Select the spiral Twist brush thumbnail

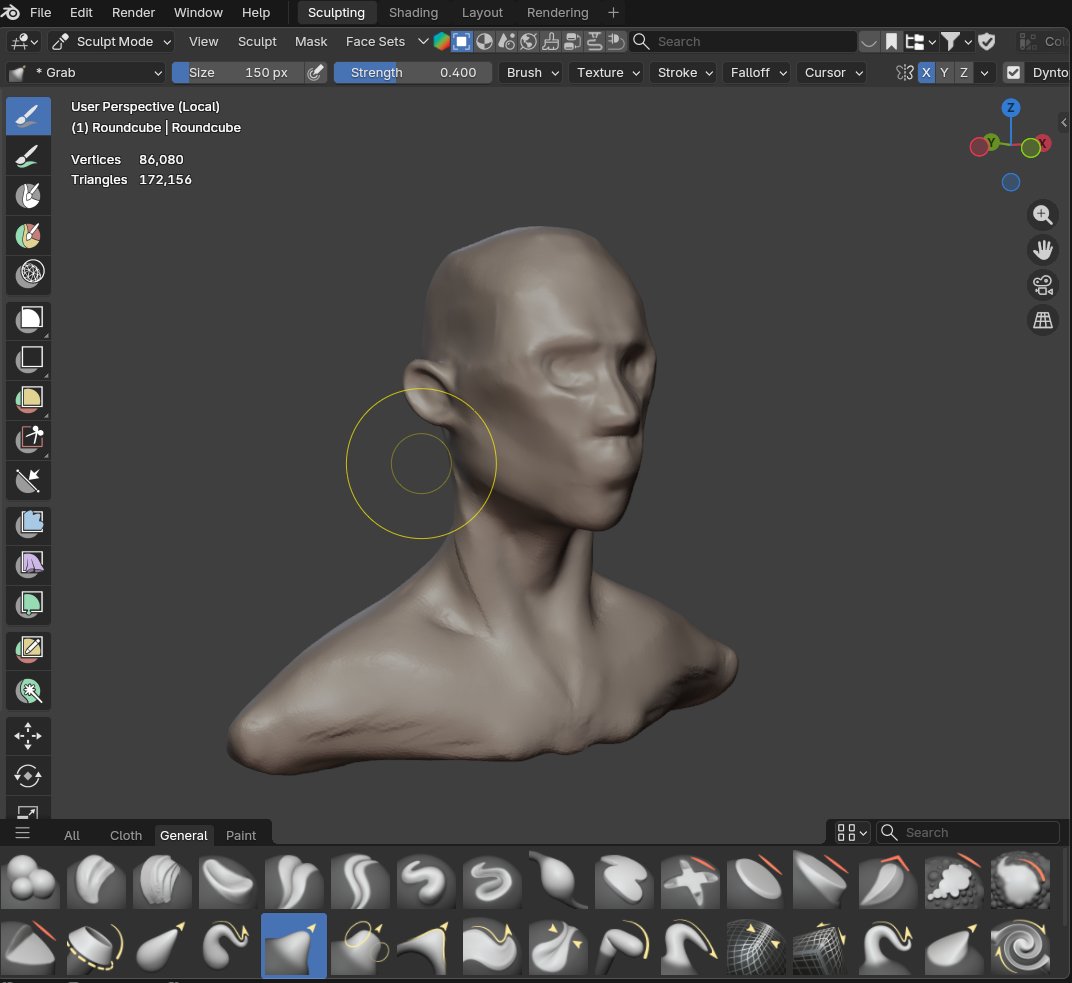click(x=1020, y=947)
